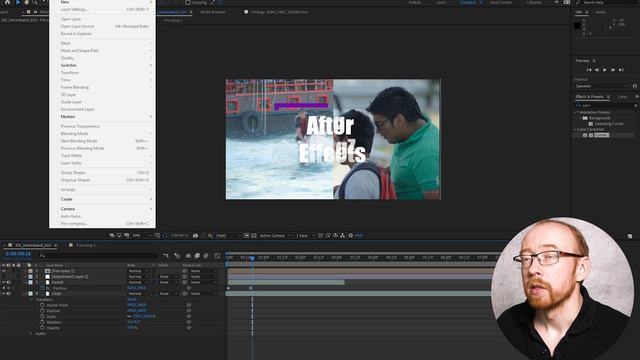Image resolution: width=640 pixels, height=360 pixels.
Task: Click the Rotation stopwatch icon
Action: (x=42, y=322)
